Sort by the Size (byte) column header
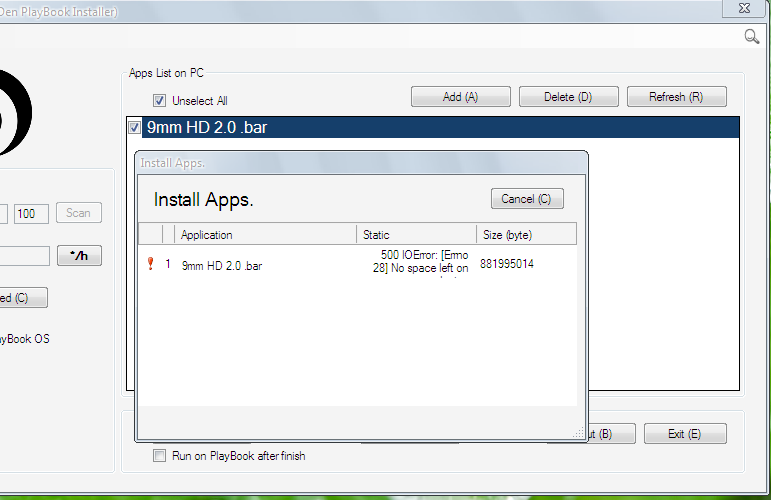The width and height of the screenshot is (771, 500). coord(526,235)
